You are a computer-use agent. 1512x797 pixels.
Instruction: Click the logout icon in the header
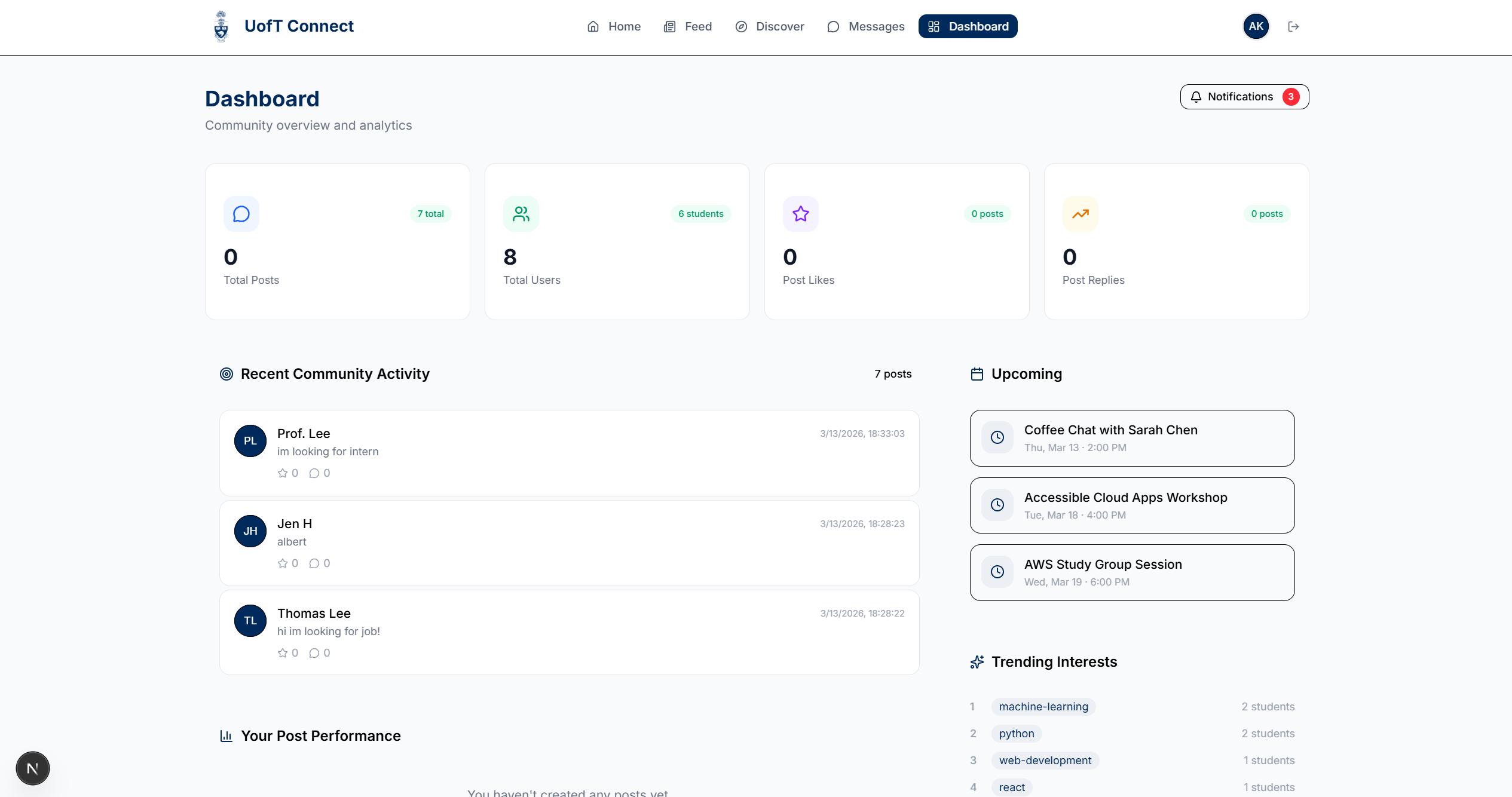point(1293,26)
